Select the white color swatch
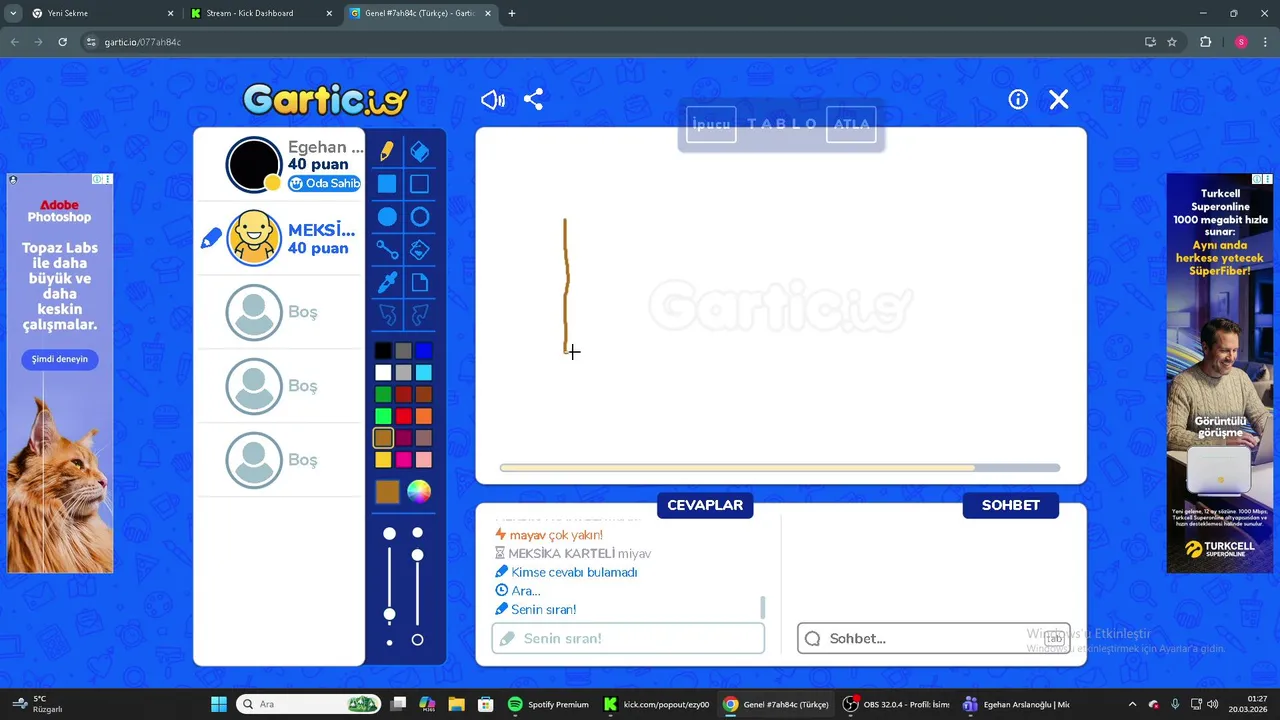 [383, 373]
